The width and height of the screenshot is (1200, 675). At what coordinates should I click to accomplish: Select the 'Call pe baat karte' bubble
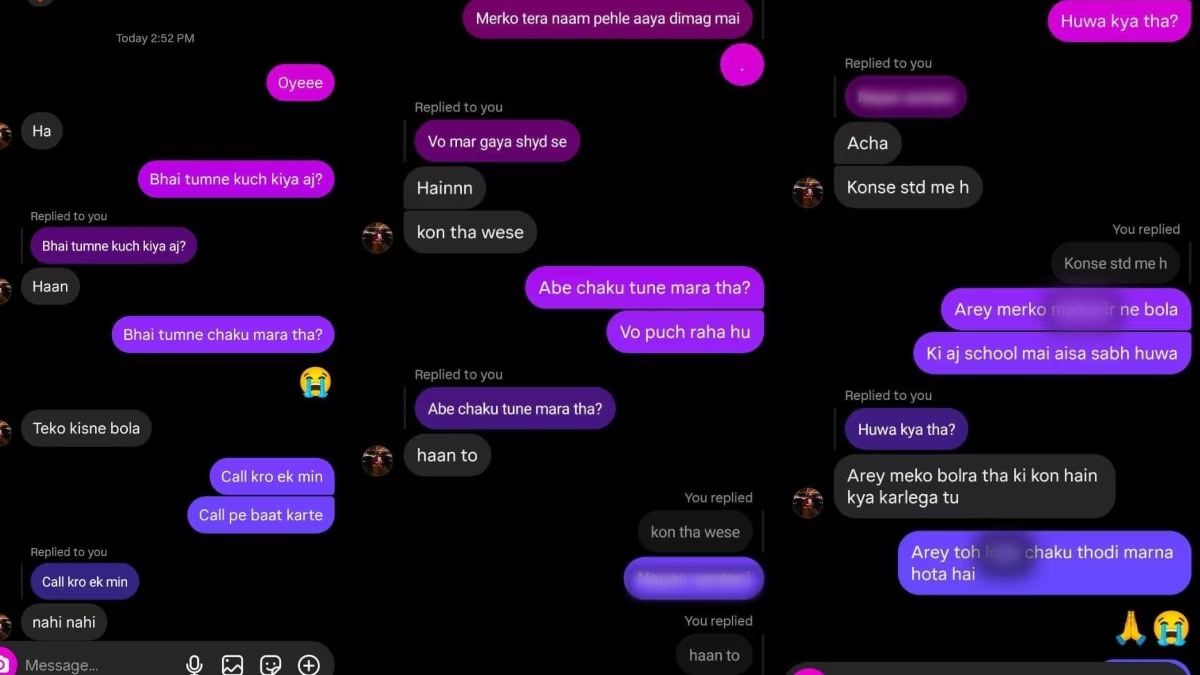click(260, 515)
